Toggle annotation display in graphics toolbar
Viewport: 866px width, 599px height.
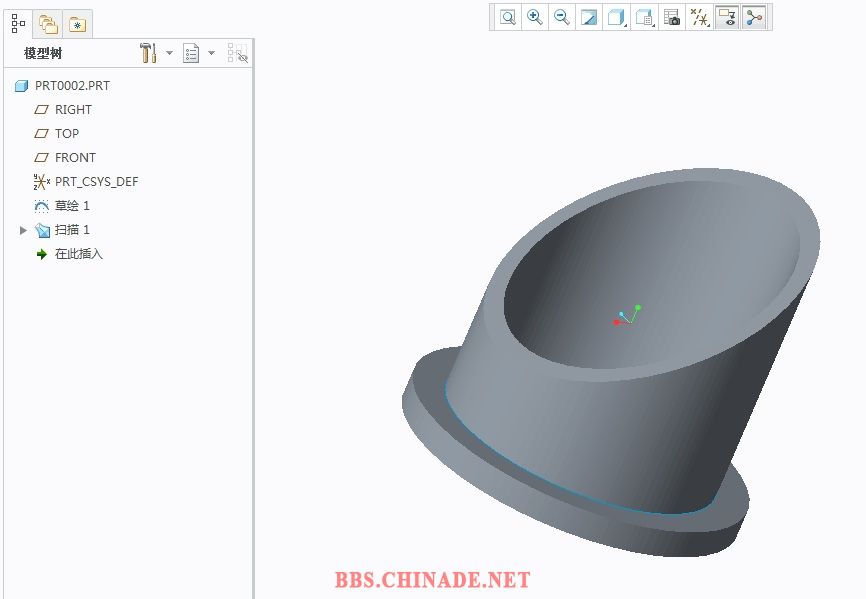coord(727,17)
